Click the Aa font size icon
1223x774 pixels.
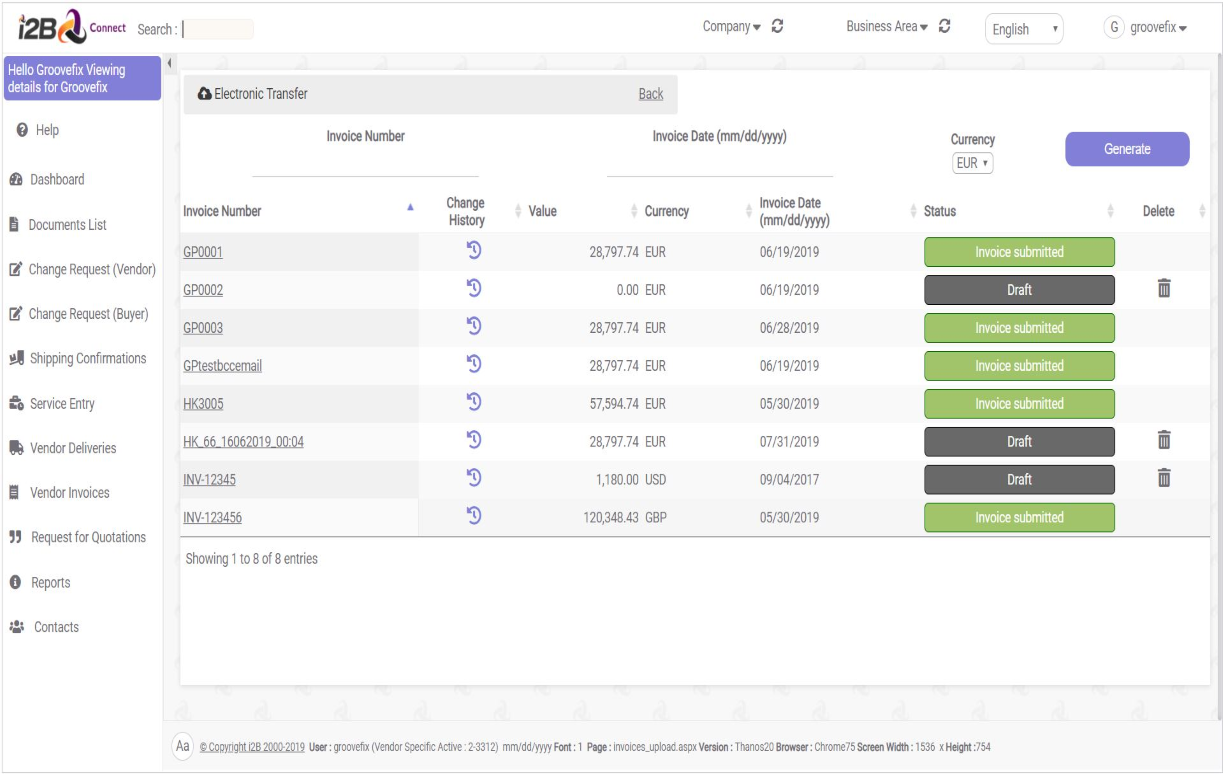tap(183, 746)
